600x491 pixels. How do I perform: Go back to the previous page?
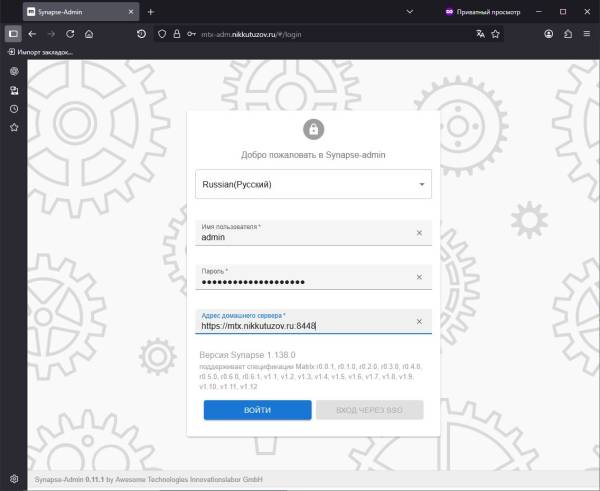(x=32, y=34)
